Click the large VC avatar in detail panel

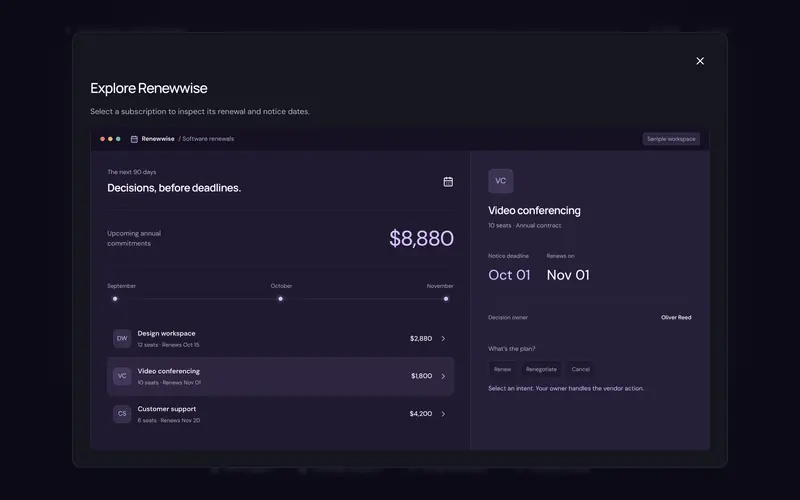click(x=501, y=181)
